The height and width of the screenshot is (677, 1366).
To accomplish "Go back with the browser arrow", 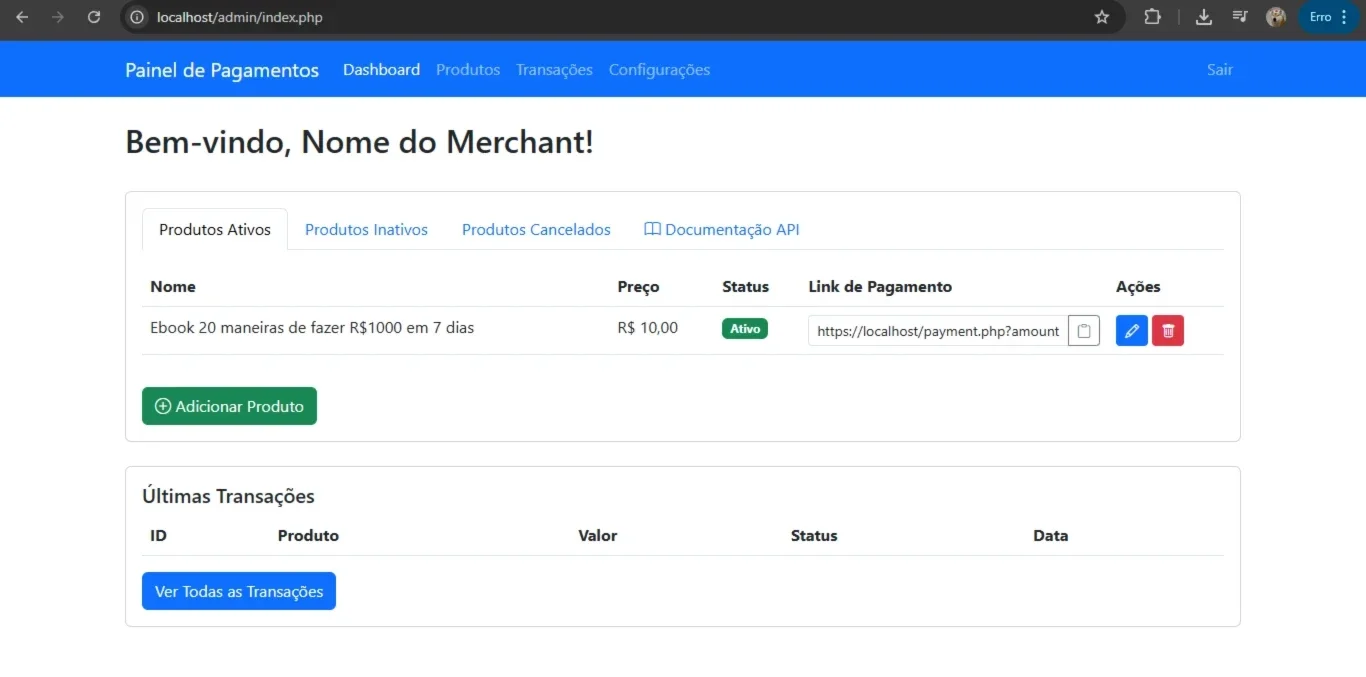I will (22, 17).
